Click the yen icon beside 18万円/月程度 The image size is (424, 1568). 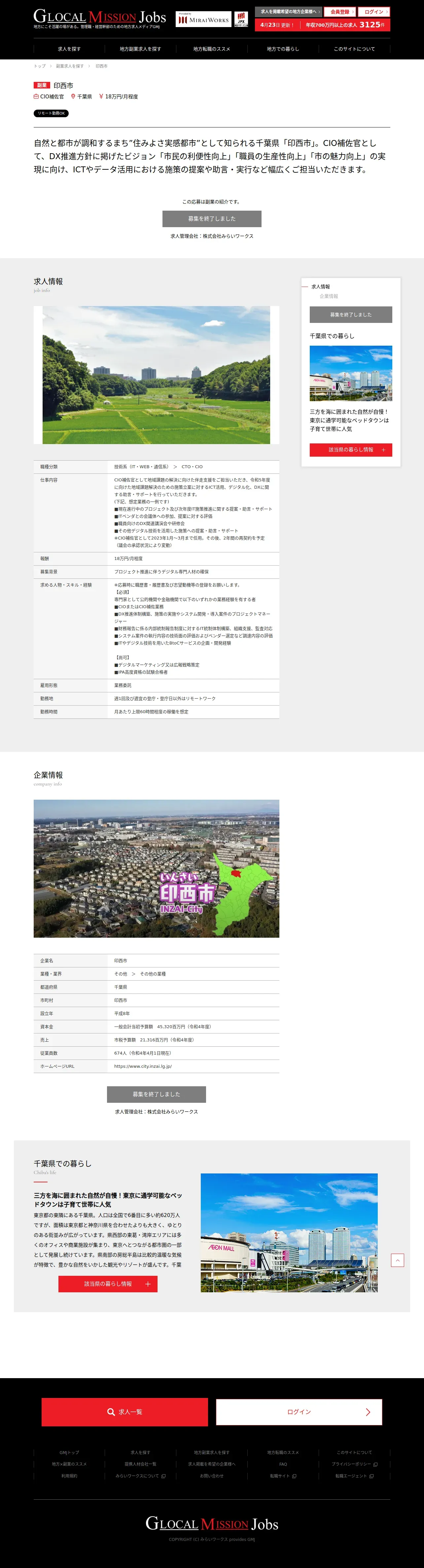point(100,96)
